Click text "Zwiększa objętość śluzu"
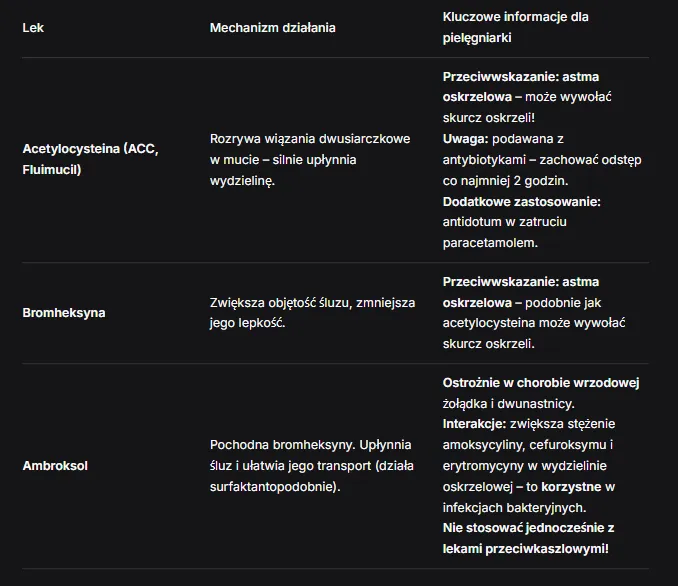The image size is (678, 586). click(x=279, y=303)
